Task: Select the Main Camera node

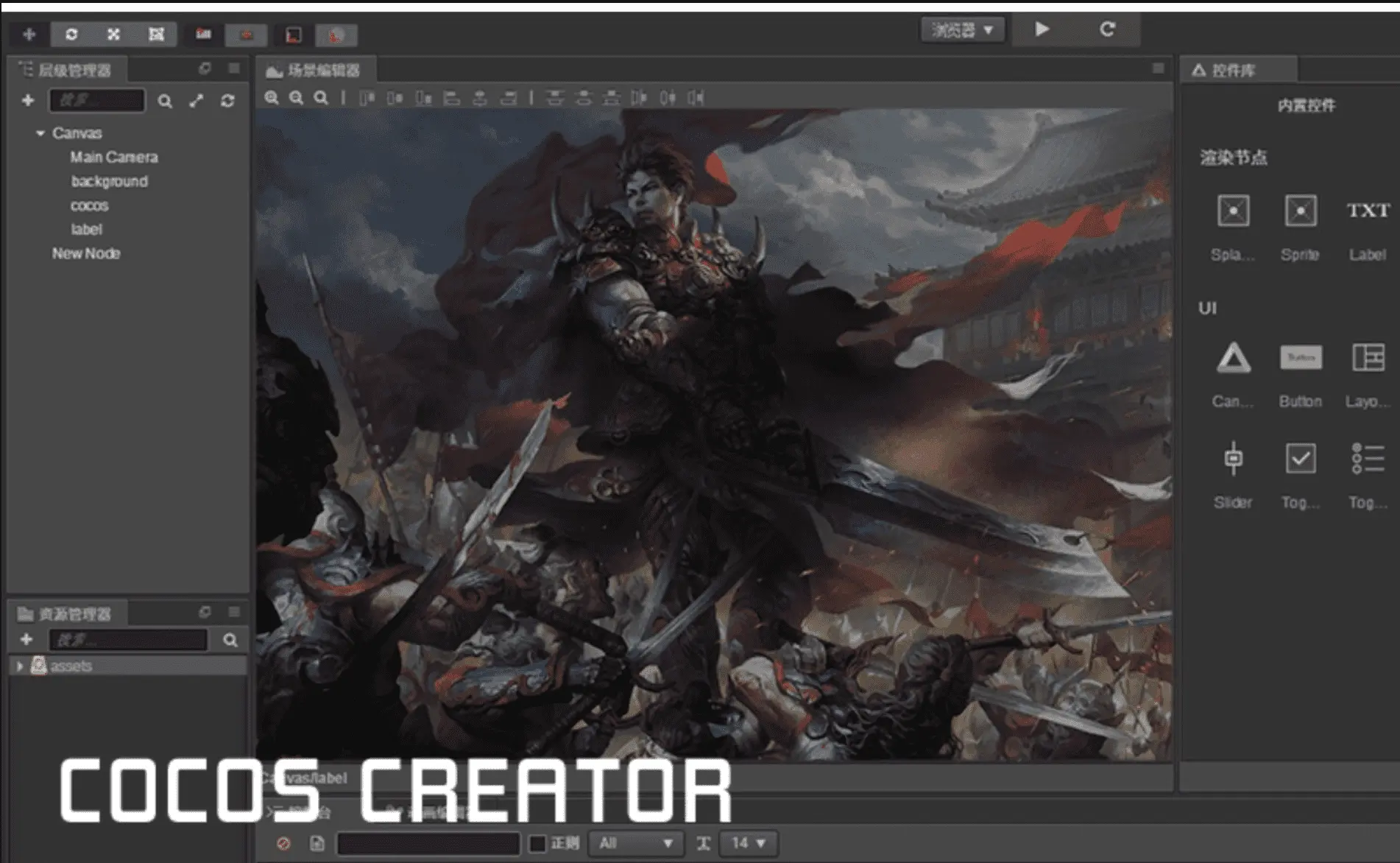Action: point(114,157)
